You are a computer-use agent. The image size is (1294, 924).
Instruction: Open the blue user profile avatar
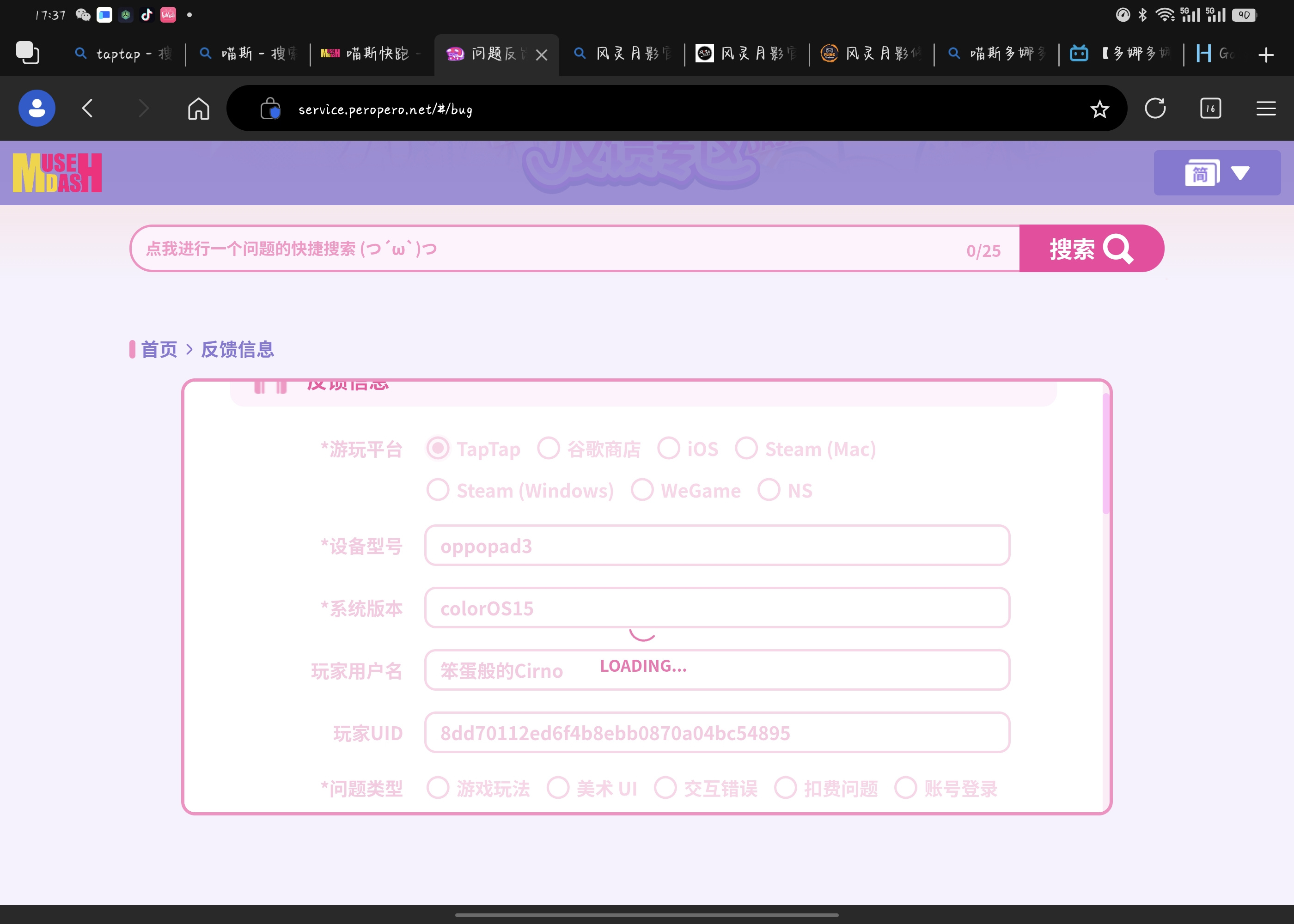37,108
